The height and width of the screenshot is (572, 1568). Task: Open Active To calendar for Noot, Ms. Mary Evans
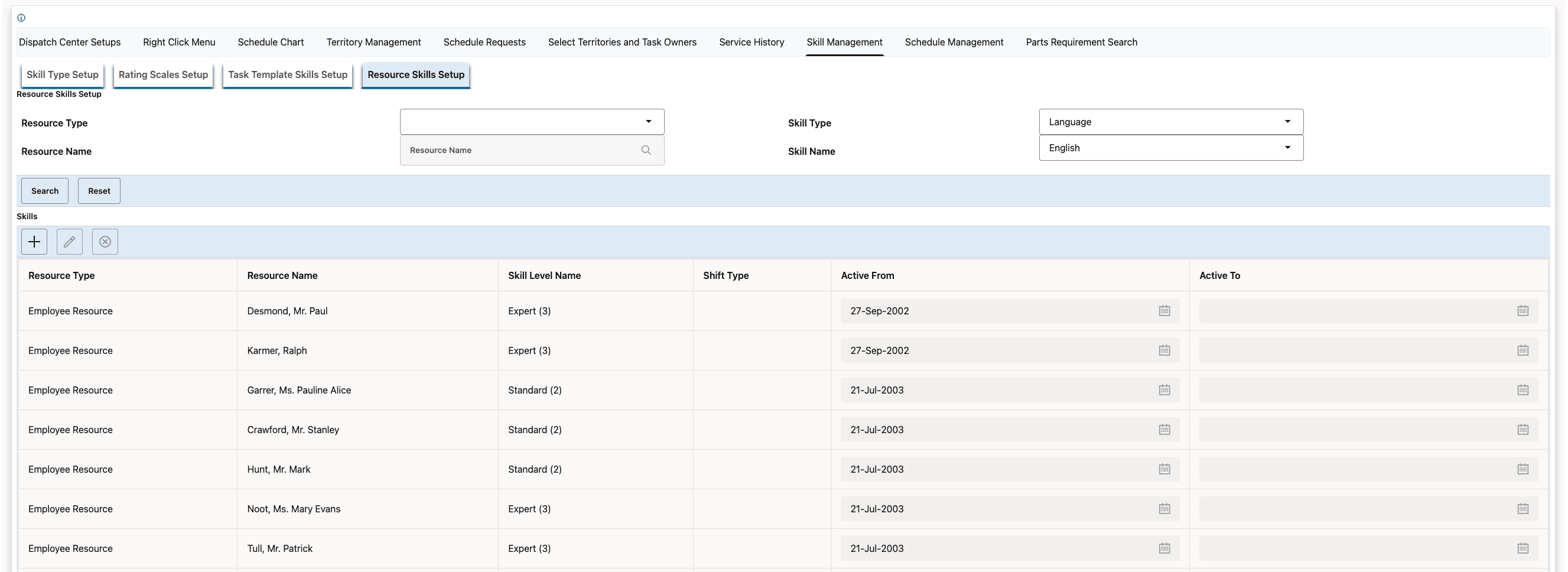coord(1523,509)
